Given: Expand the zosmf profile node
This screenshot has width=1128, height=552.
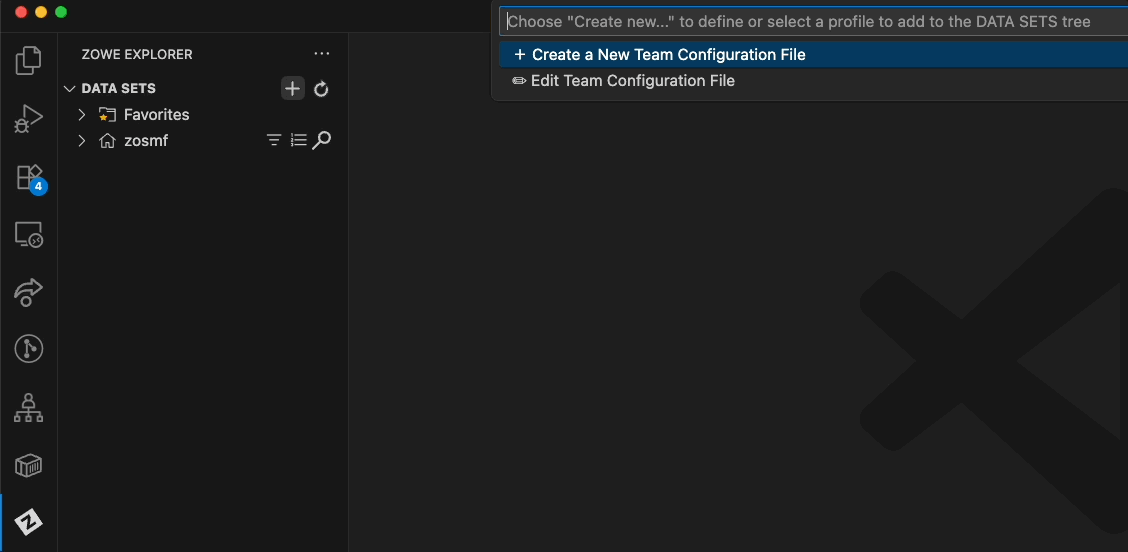Looking at the screenshot, I should coord(82,140).
